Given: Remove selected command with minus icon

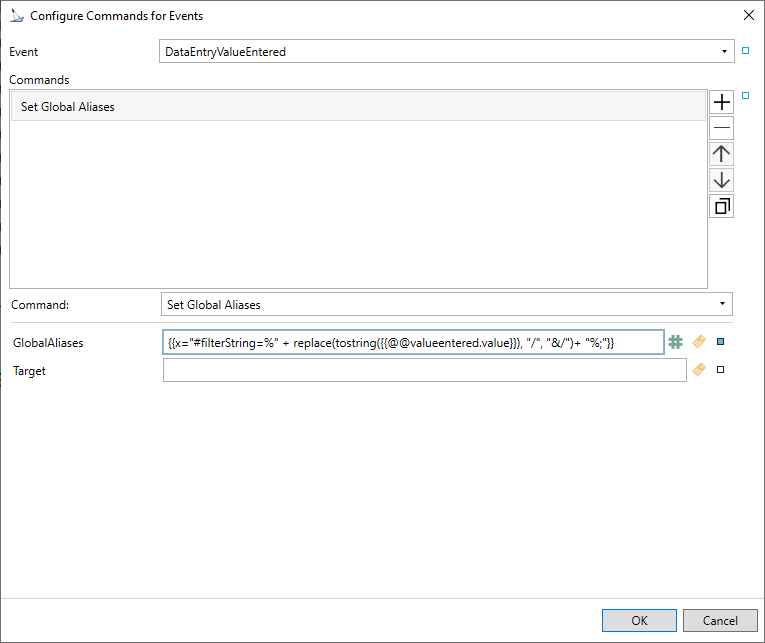Looking at the screenshot, I should 721,128.
